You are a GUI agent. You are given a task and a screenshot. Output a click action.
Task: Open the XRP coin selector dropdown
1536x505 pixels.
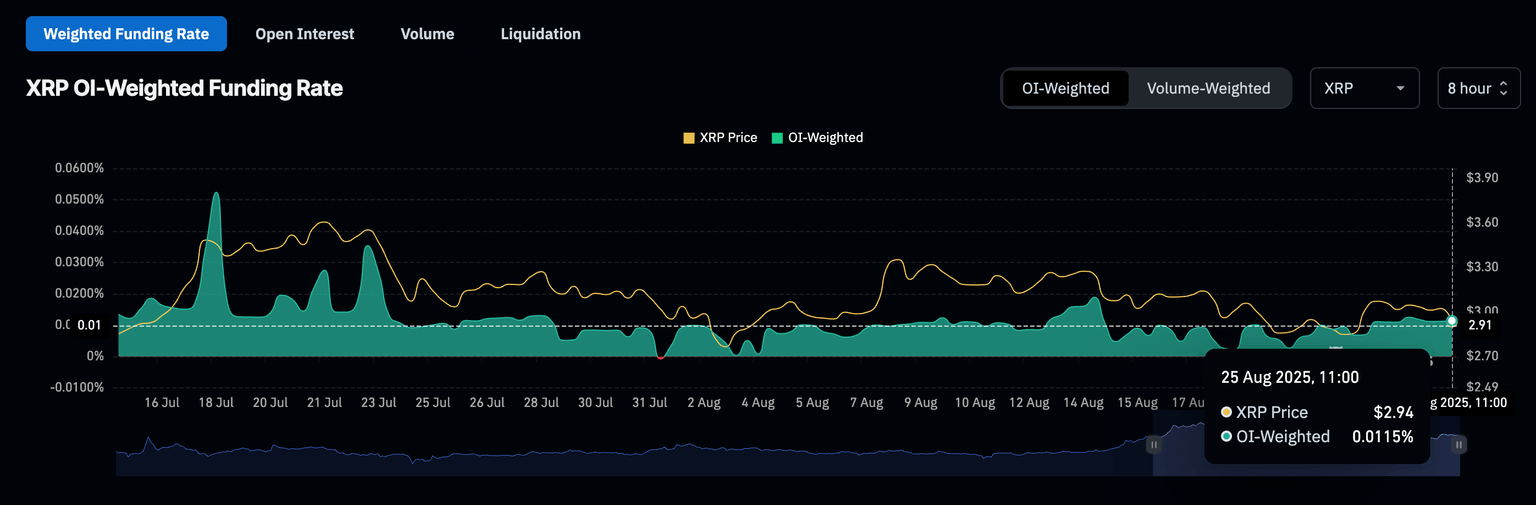click(x=1363, y=88)
